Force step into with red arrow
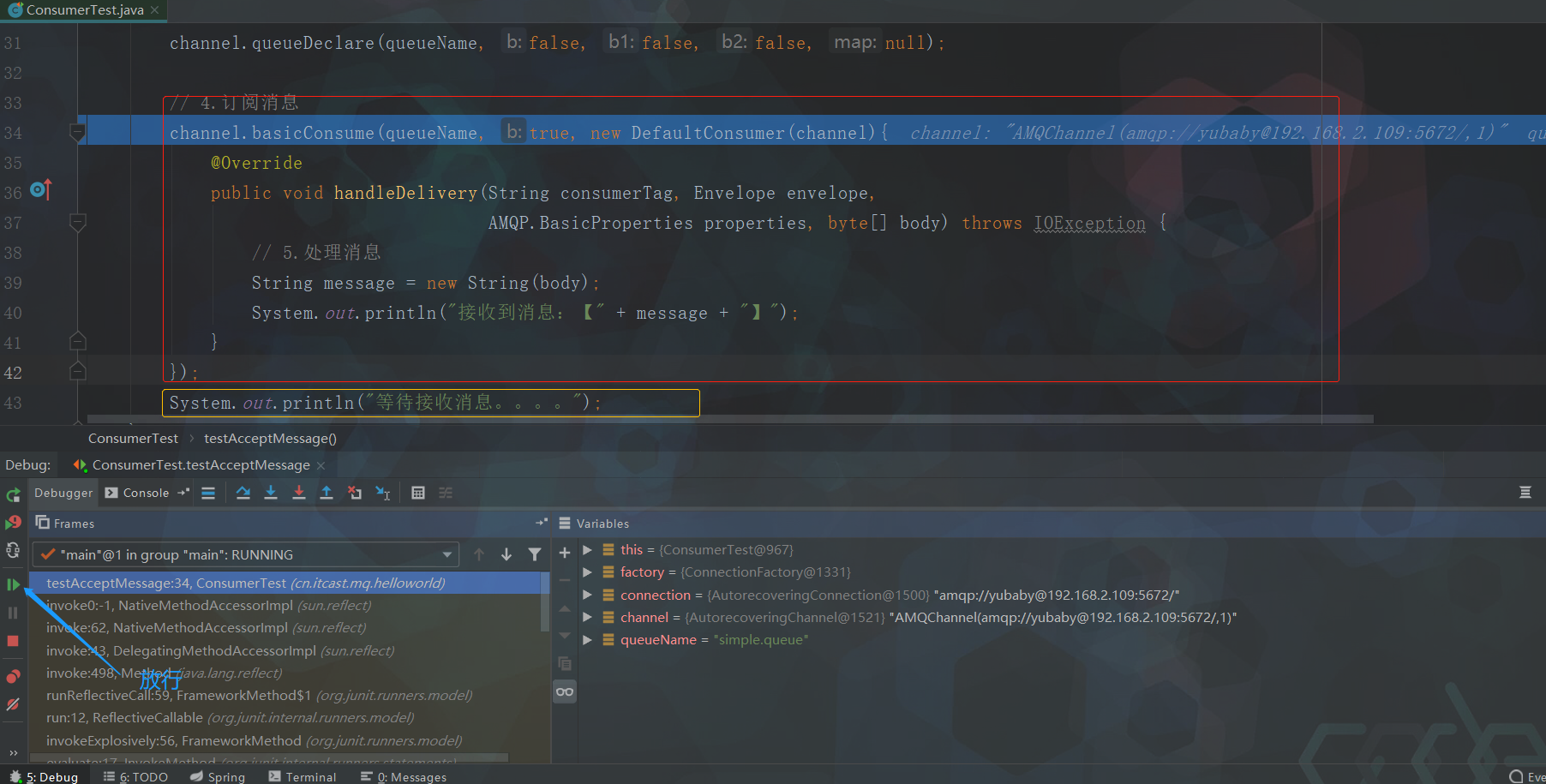 coord(299,493)
